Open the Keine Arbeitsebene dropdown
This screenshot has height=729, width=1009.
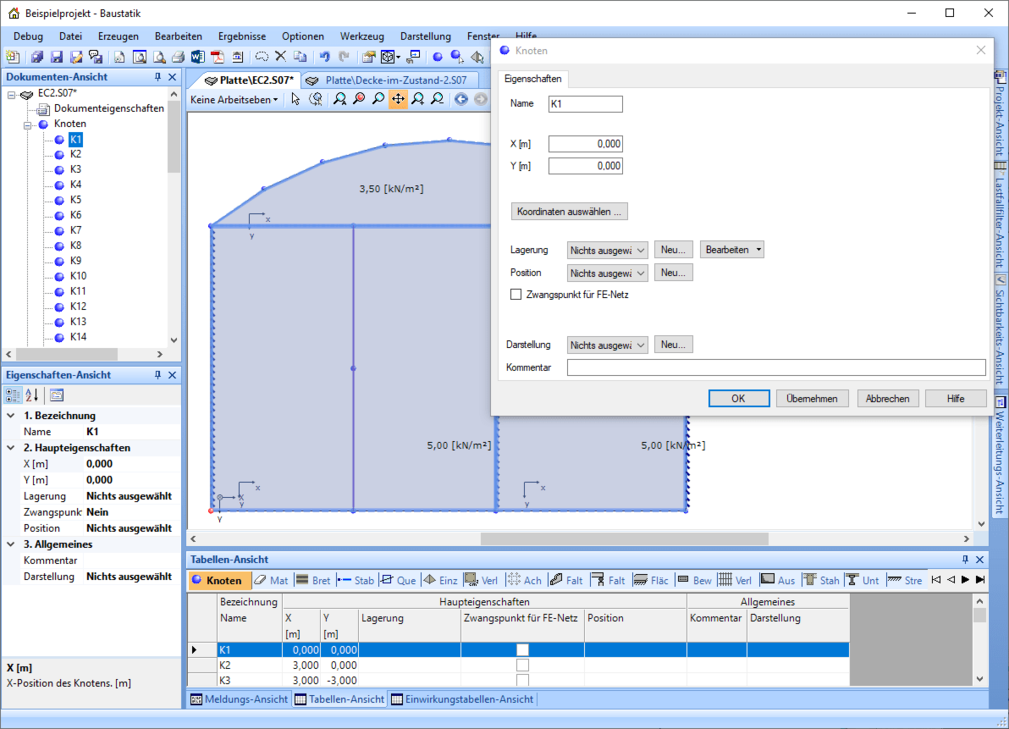(x=235, y=100)
